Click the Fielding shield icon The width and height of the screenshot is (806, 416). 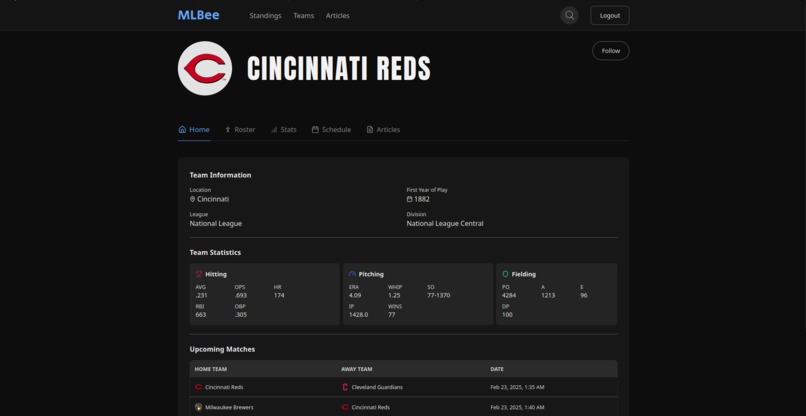[505, 274]
